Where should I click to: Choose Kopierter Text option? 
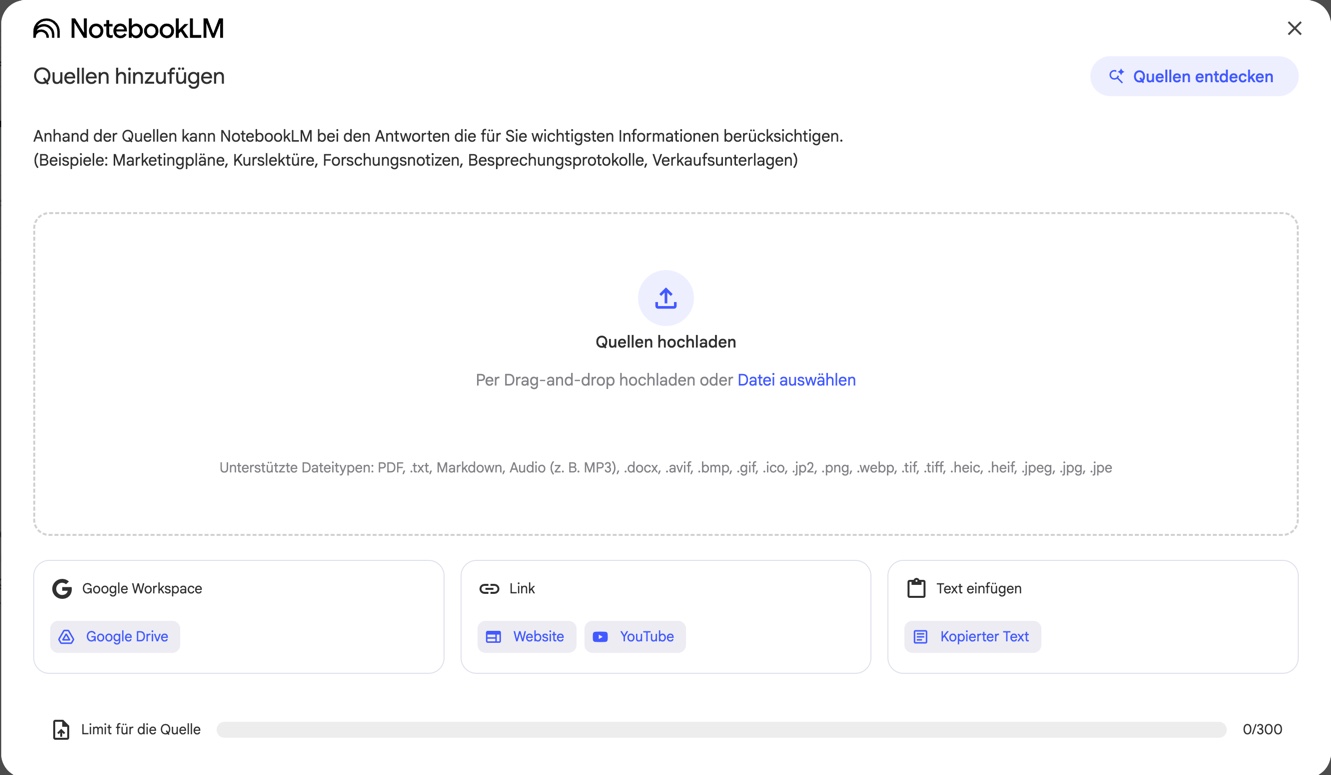tap(972, 637)
